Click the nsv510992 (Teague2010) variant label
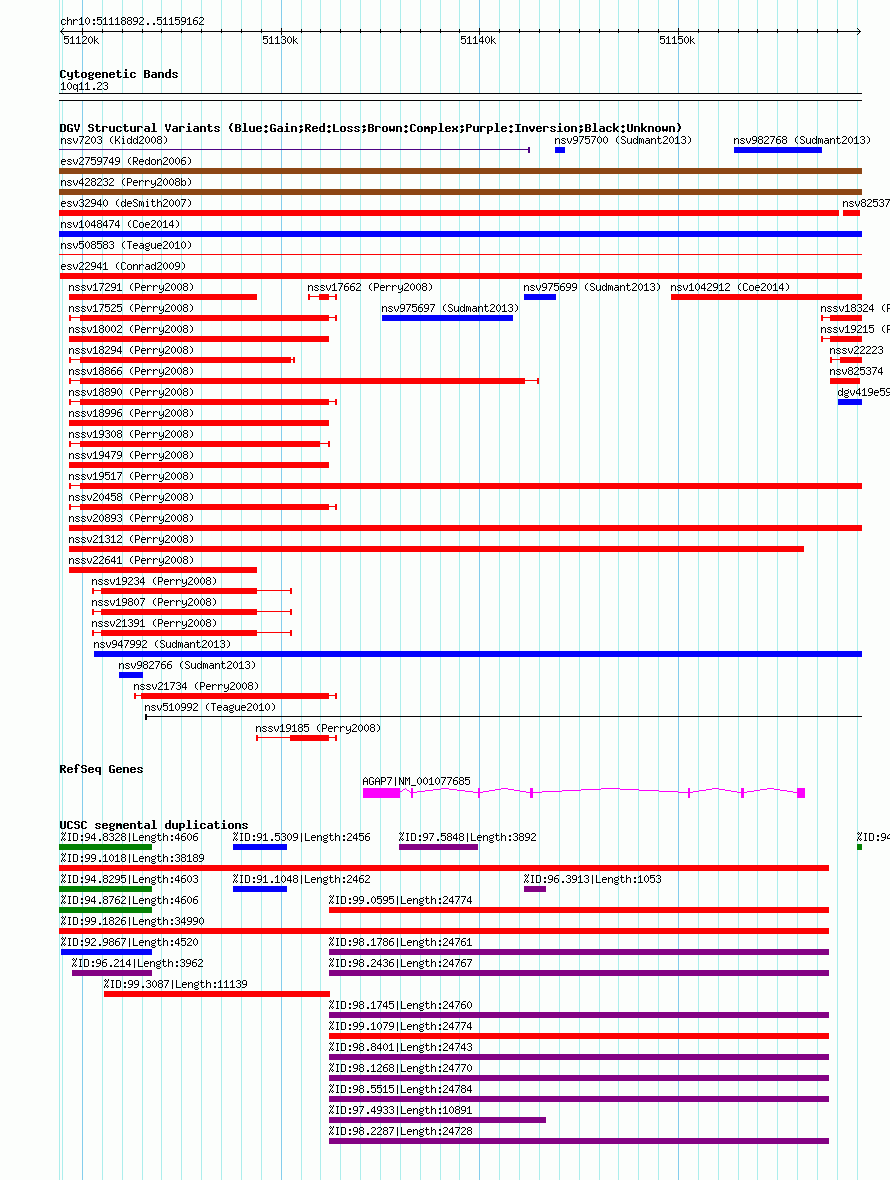The width and height of the screenshot is (890, 1180). tap(210, 709)
